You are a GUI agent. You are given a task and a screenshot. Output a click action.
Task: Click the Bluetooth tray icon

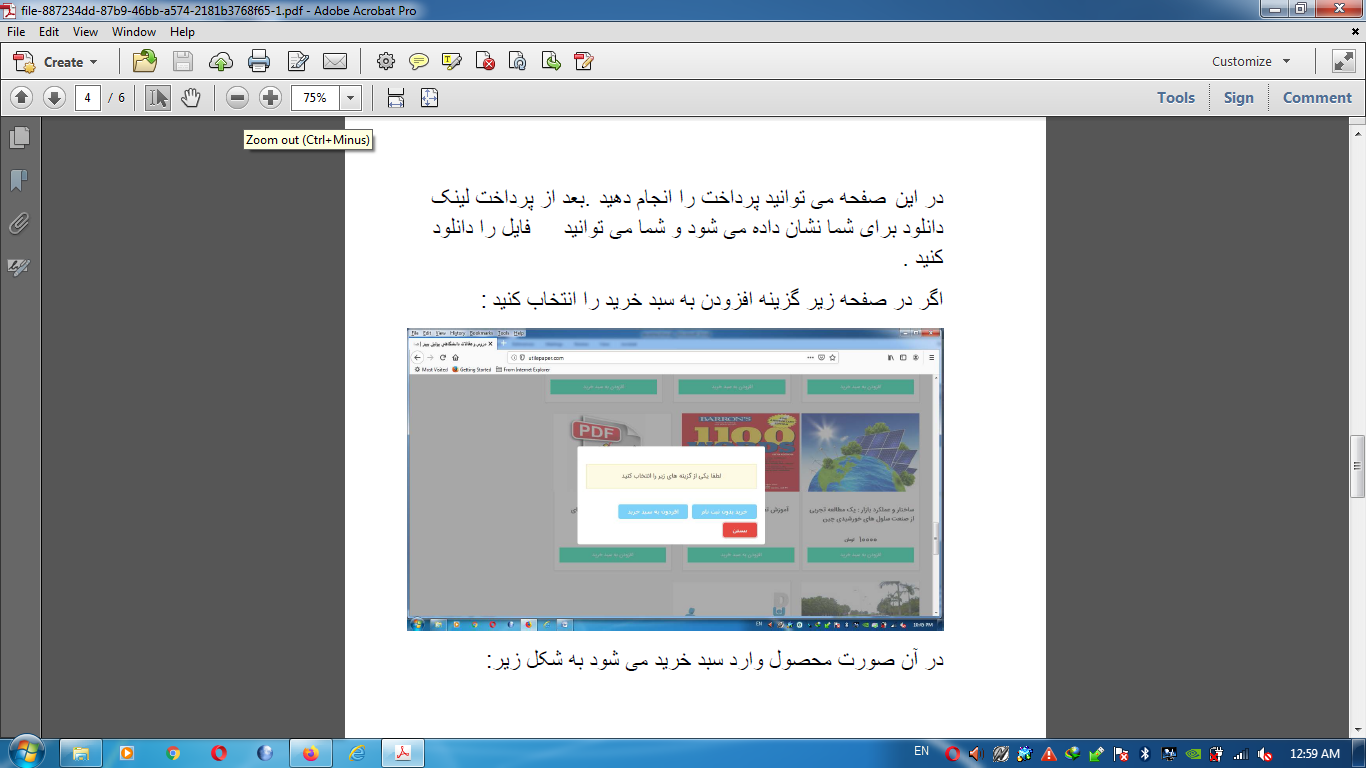pyautogui.click(x=1146, y=754)
